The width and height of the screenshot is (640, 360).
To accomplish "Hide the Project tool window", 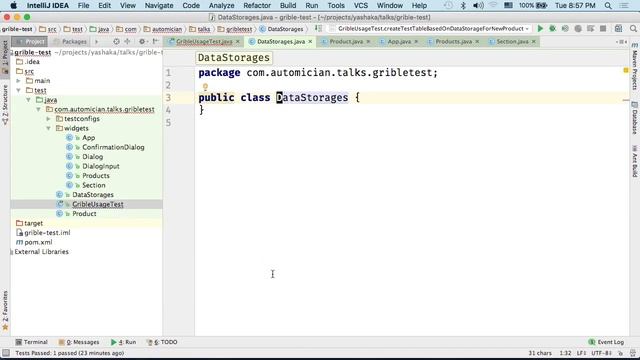I will 156,42.
